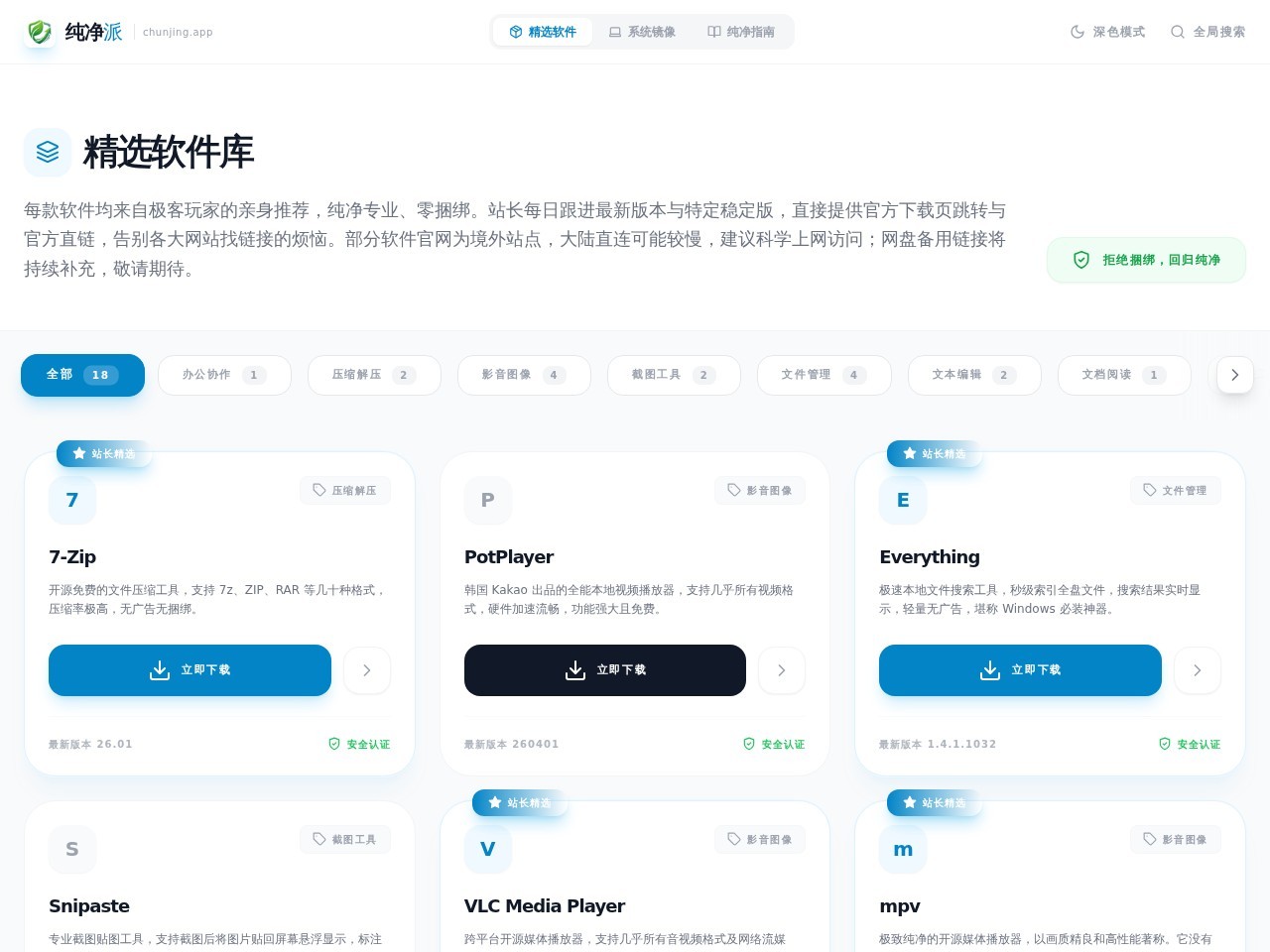Screen dimensions: 1270x952
Task: Click 站长精选 star badge on mpv card
Action: pos(934,802)
